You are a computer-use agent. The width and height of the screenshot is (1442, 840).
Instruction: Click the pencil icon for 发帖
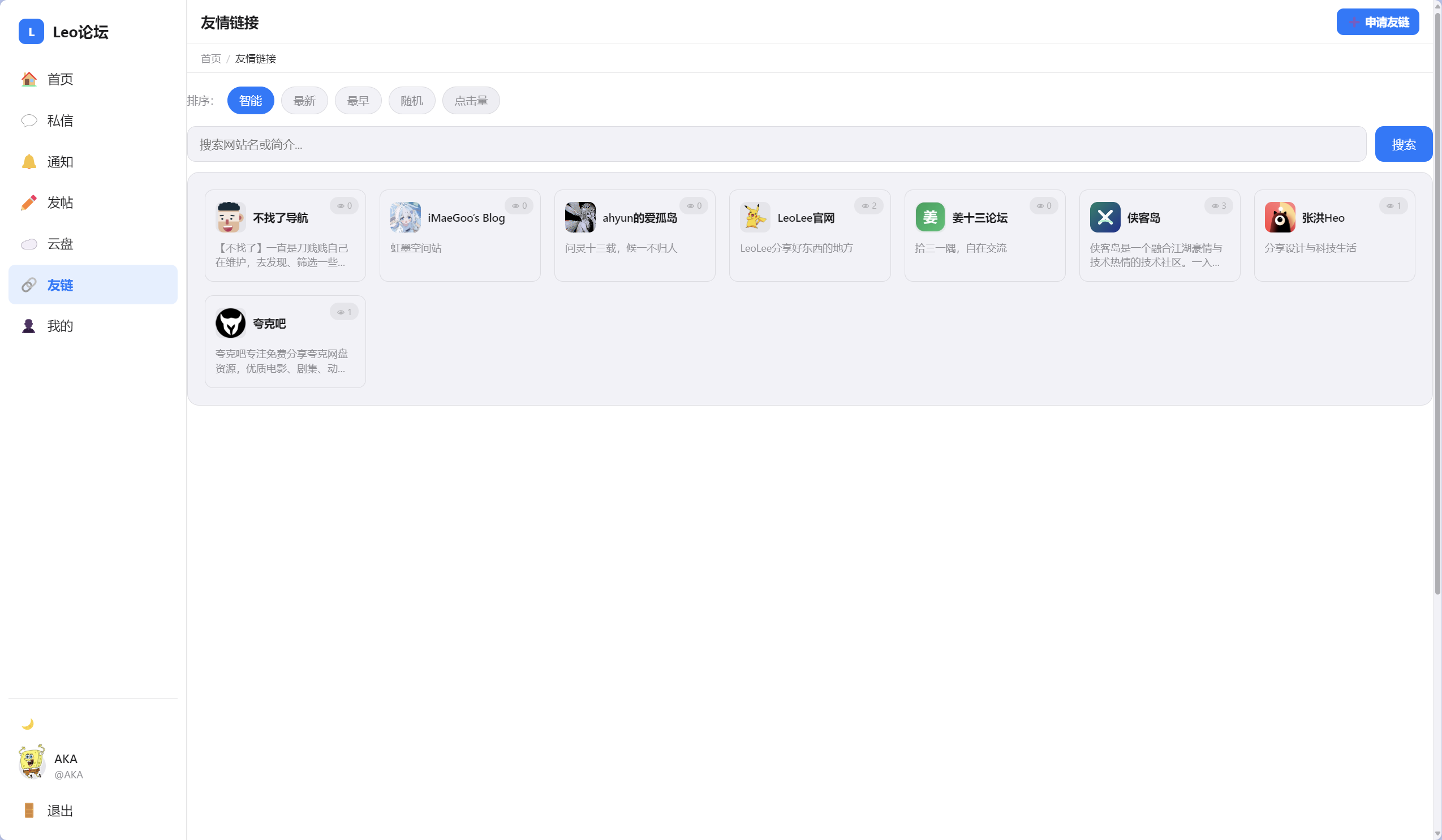coord(29,203)
